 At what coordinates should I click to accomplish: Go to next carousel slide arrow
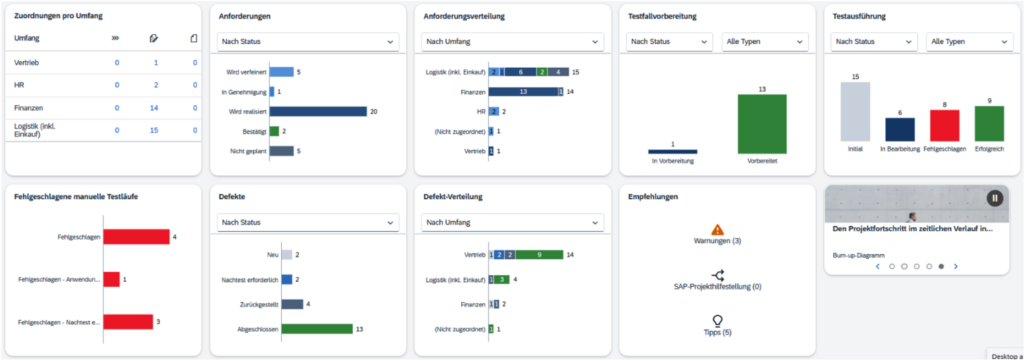pos(955,266)
